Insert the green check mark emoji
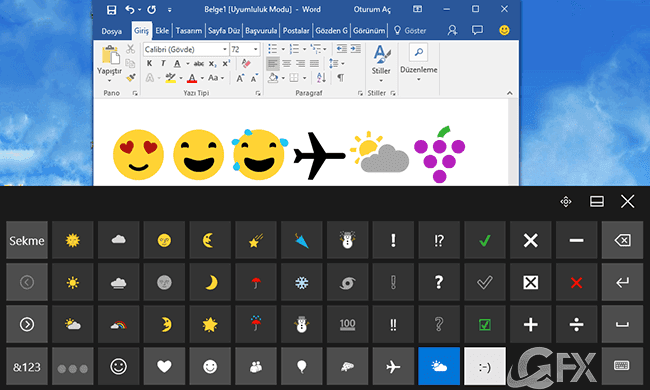 [x=485, y=240]
